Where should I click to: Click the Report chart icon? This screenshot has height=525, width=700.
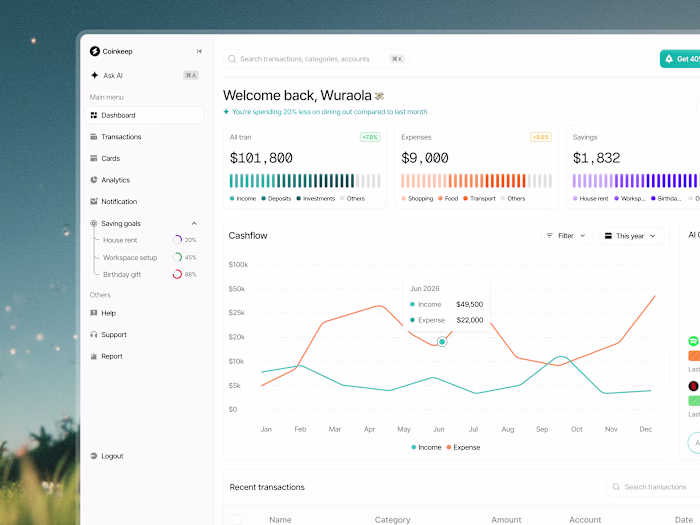(94, 356)
